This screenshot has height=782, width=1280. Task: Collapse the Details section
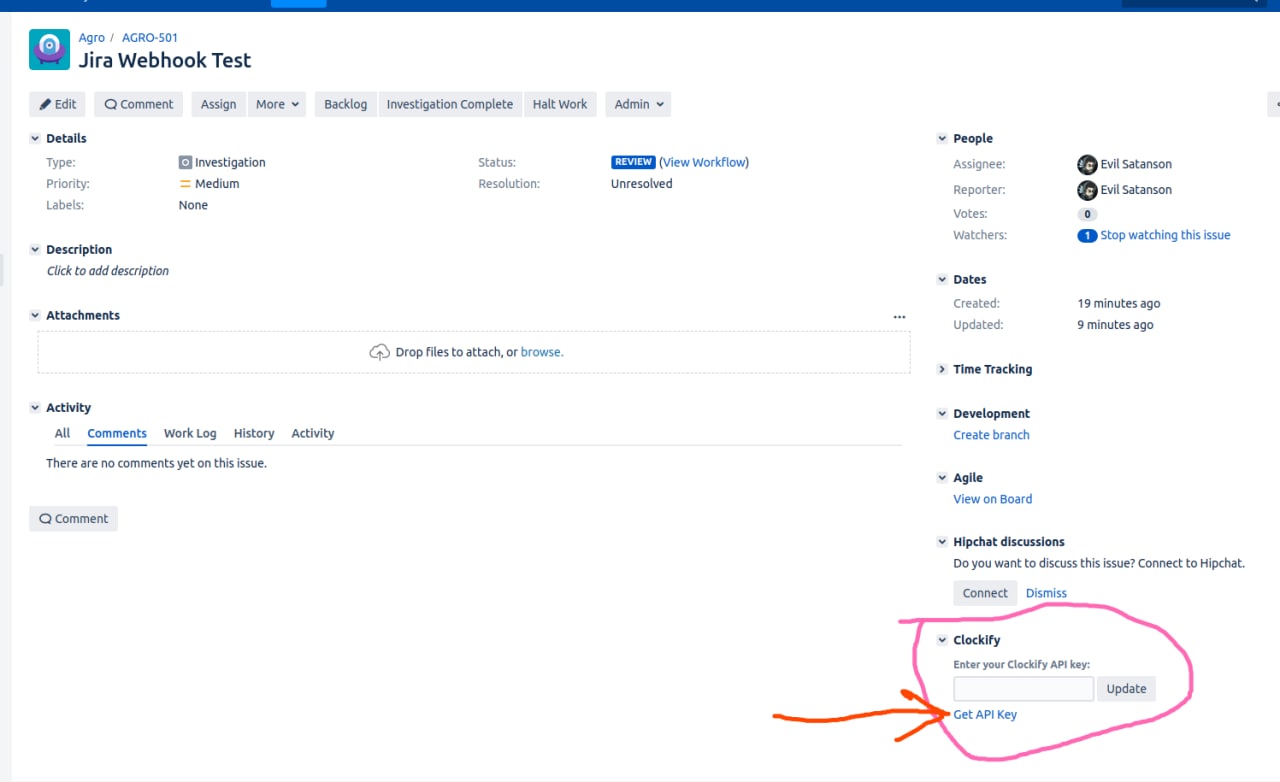35,138
